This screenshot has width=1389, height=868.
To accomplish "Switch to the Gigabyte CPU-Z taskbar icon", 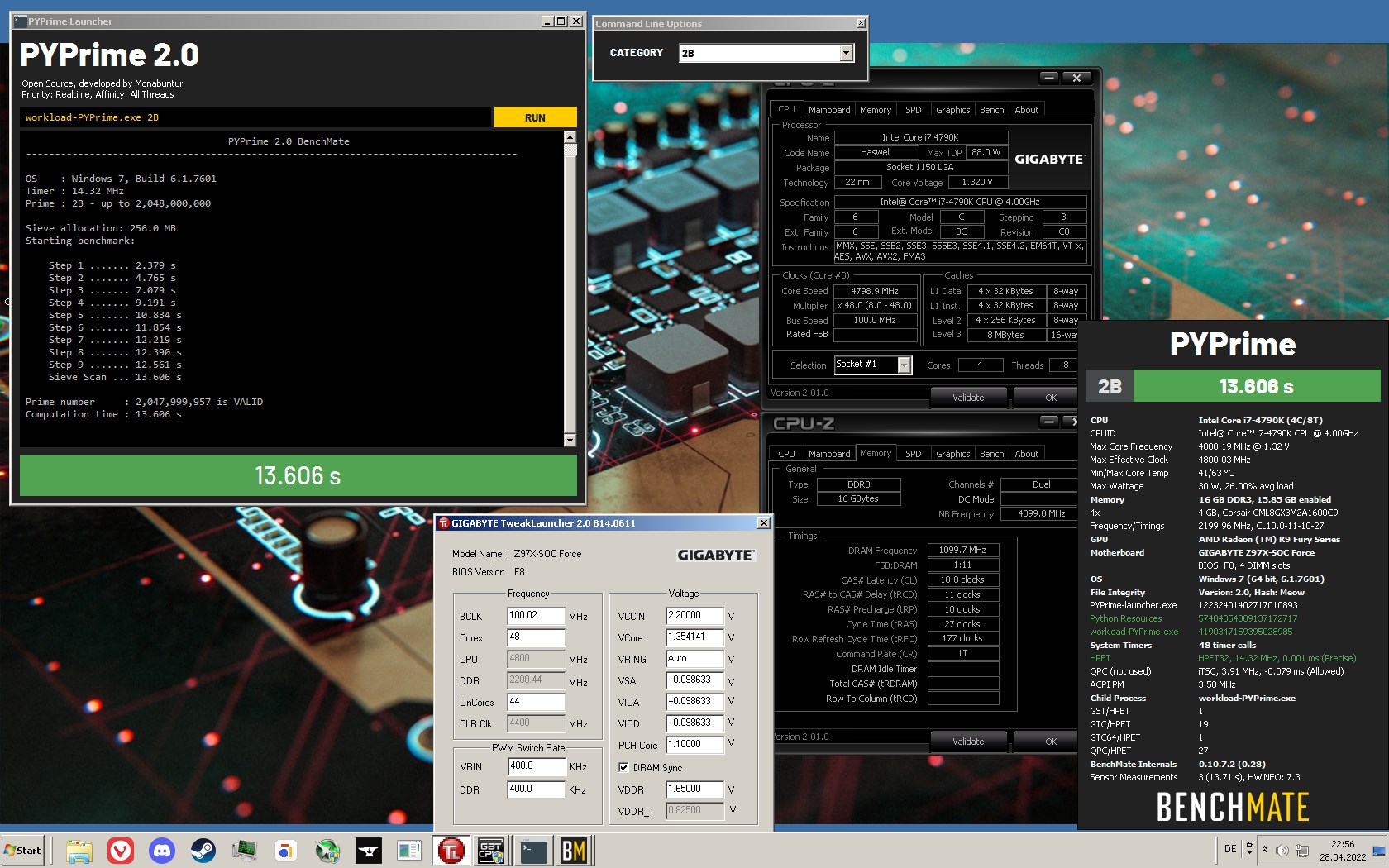I will (491, 851).
